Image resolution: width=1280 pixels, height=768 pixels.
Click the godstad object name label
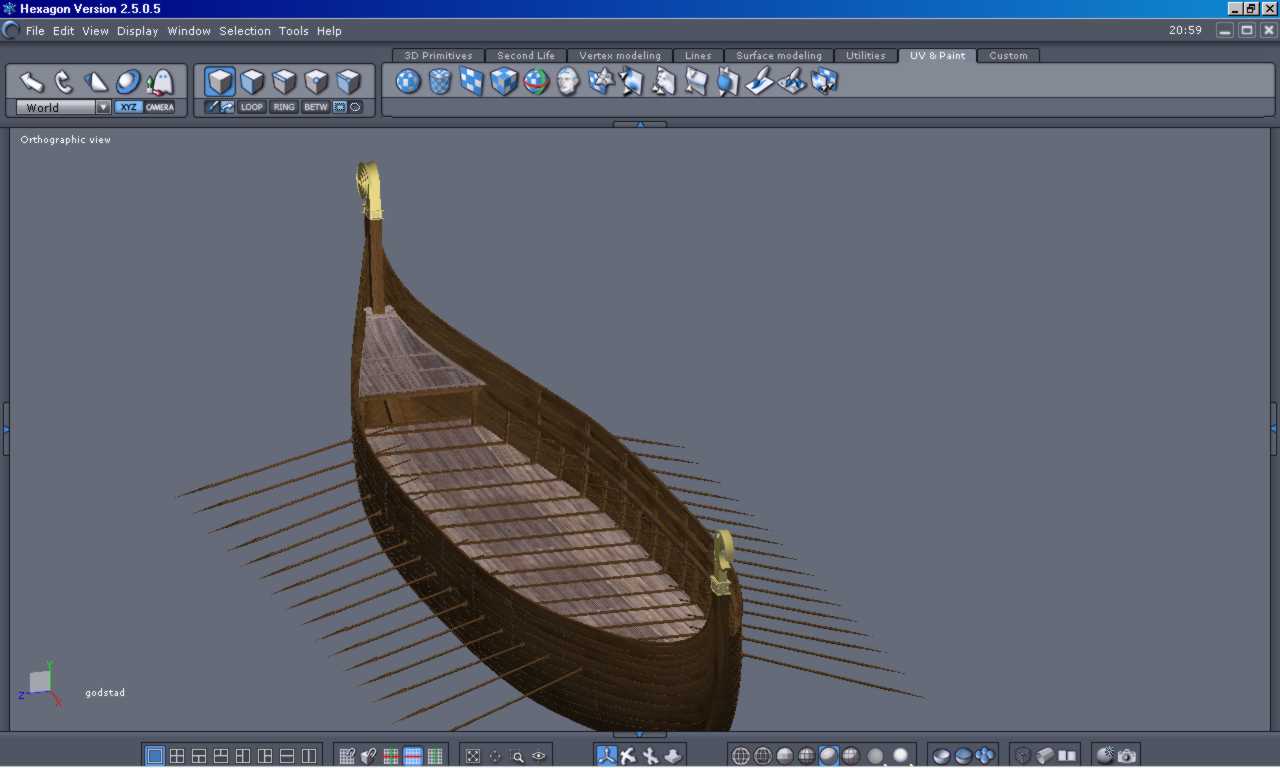(105, 693)
